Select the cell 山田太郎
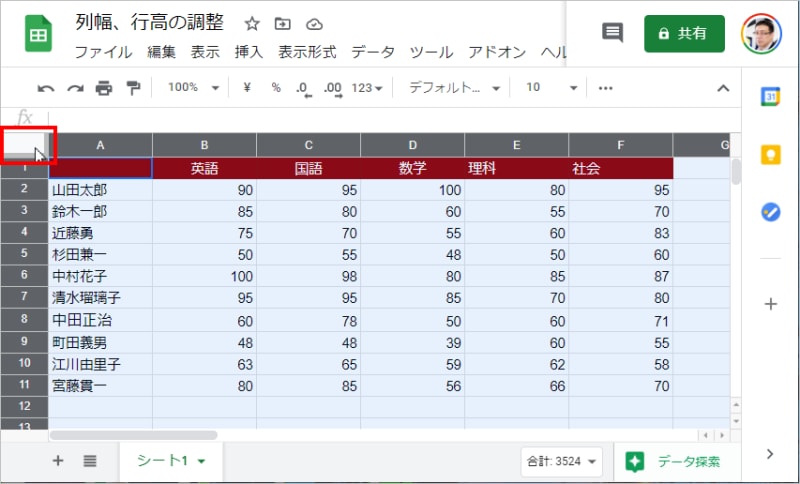The height and width of the screenshot is (484, 800). [x=101, y=190]
